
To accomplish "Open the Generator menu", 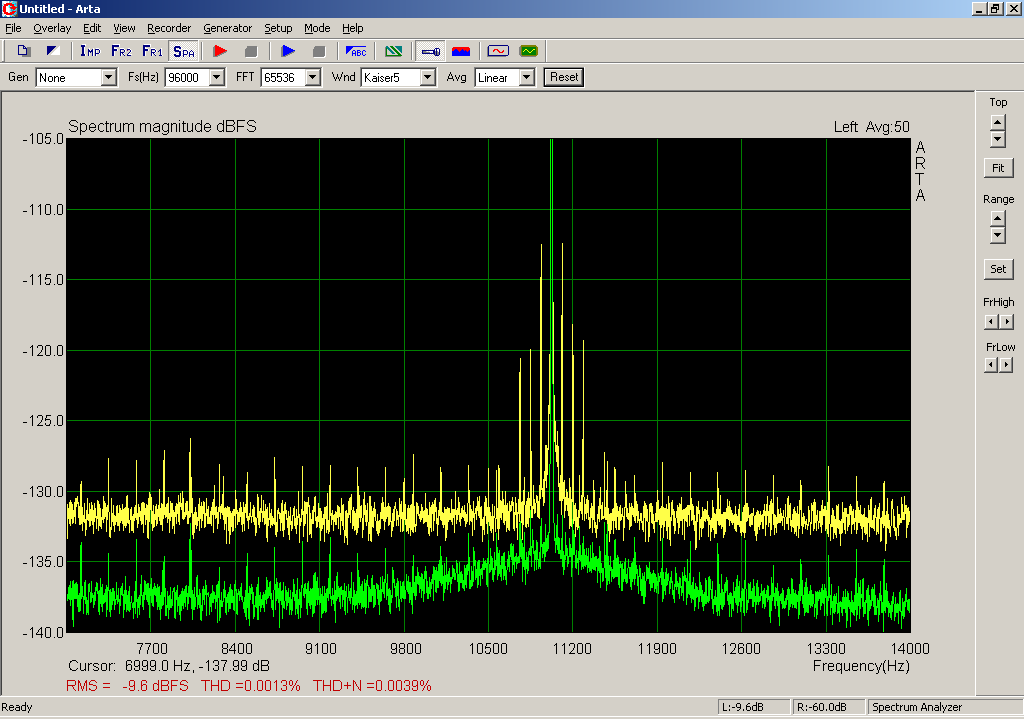I will [227, 28].
